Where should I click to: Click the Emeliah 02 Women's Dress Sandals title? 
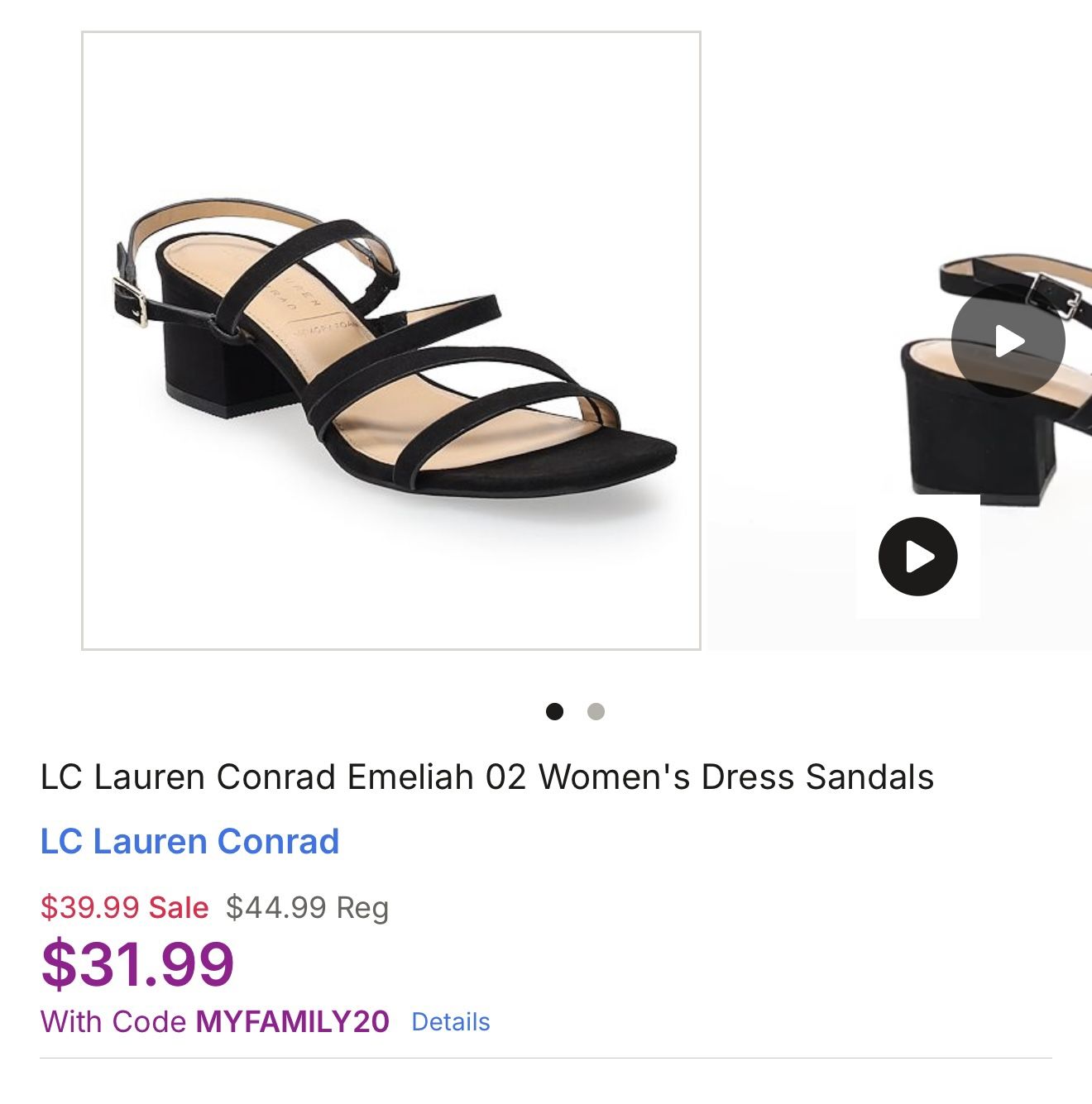(486, 777)
